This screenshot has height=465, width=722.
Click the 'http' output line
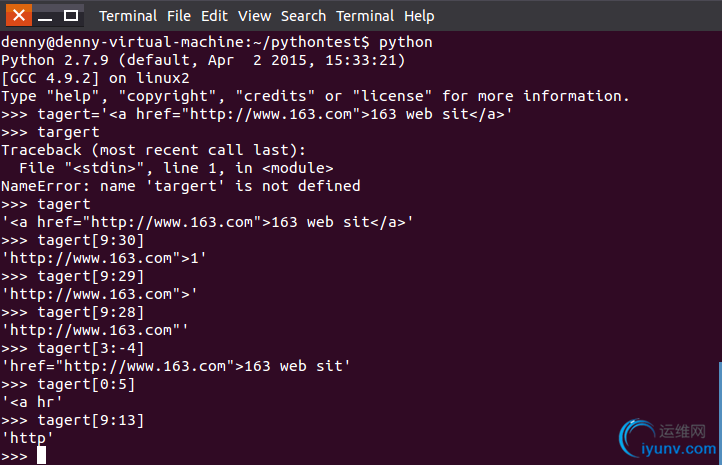27,438
